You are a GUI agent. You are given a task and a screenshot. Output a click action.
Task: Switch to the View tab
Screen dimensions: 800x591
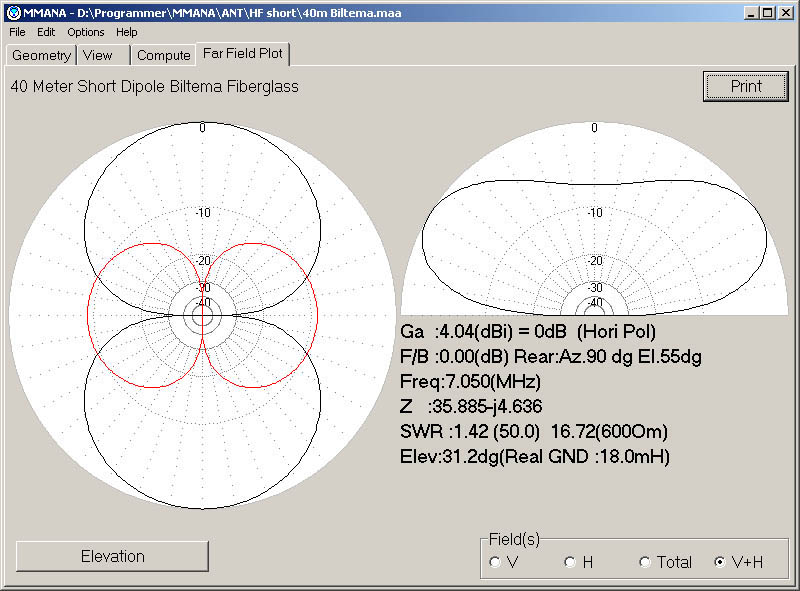click(104, 55)
